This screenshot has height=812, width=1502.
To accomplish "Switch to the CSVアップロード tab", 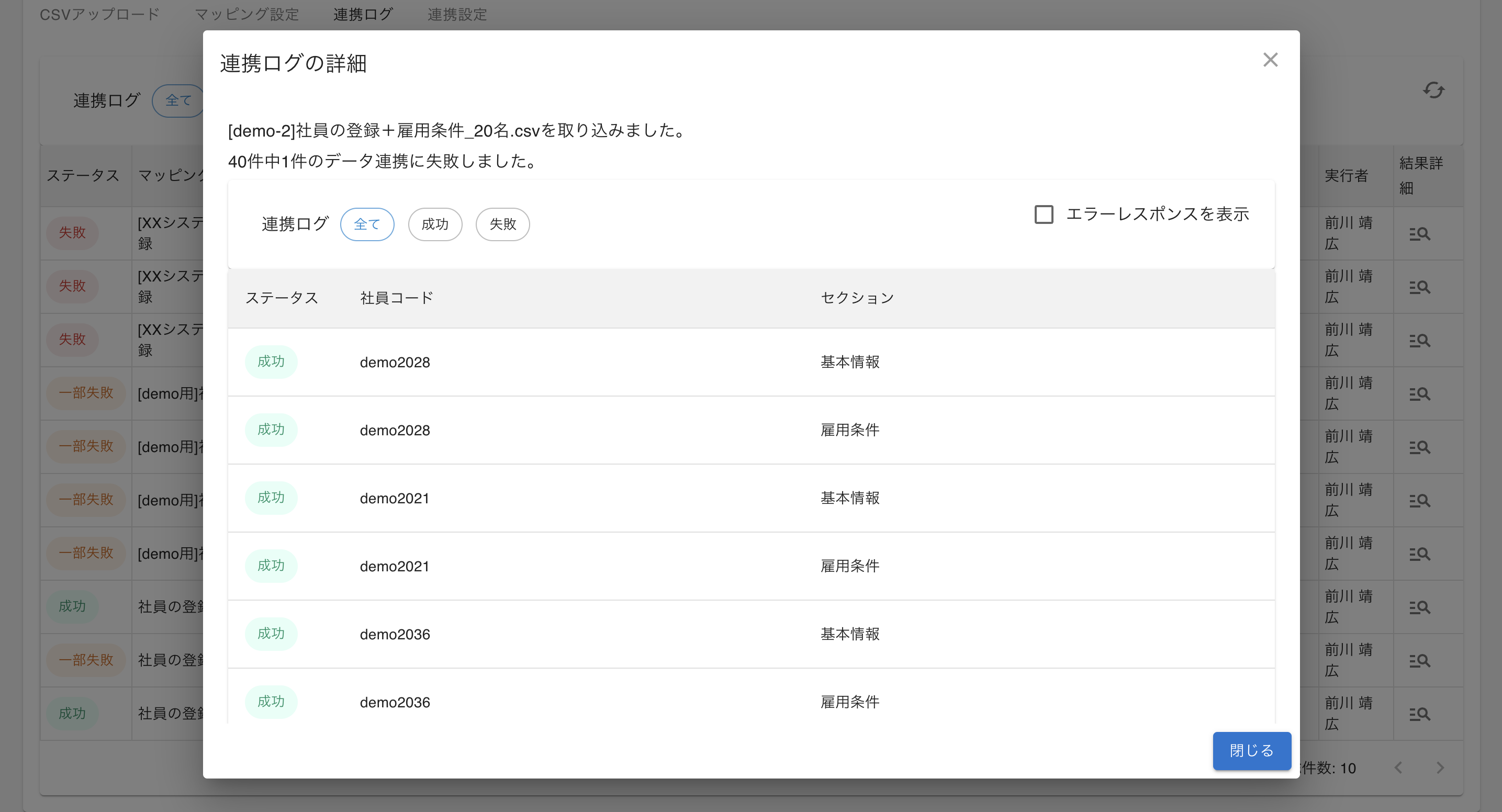I will [x=98, y=15].
